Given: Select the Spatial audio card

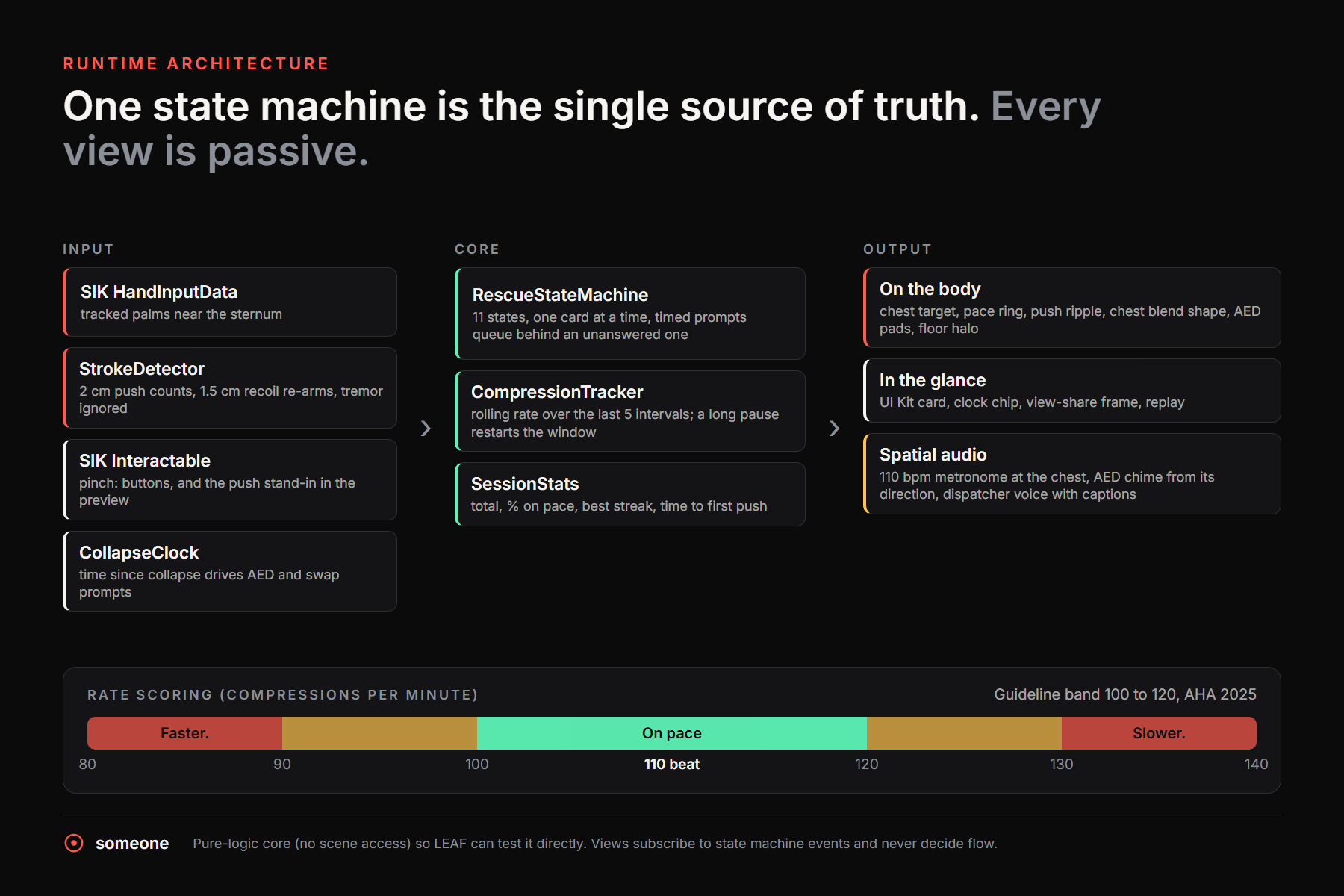Looking at the screenshot, I should tap(1072, 473).
